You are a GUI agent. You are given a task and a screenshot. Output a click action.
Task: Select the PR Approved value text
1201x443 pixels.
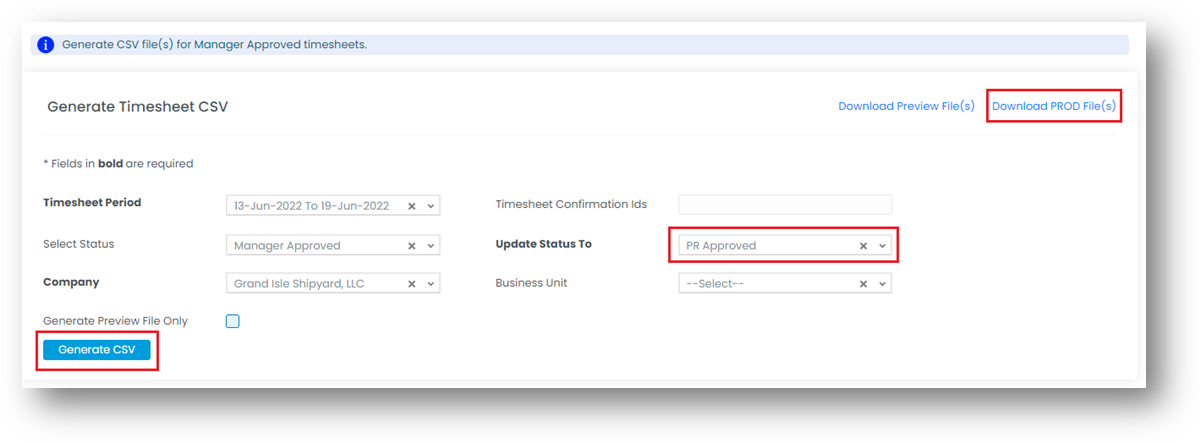click(721, 245)
